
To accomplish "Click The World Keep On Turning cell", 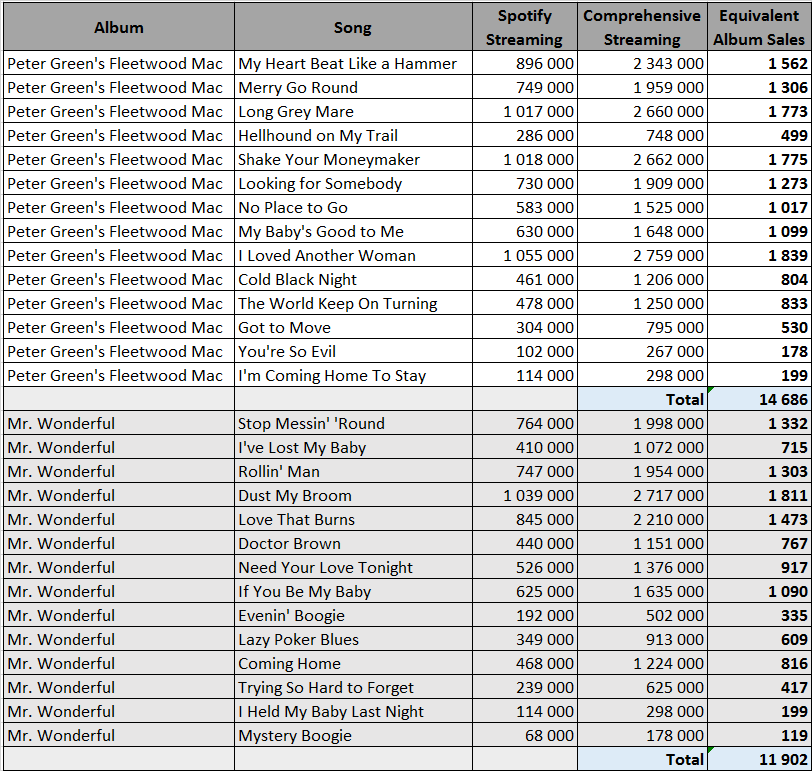I will click(353, 303).
